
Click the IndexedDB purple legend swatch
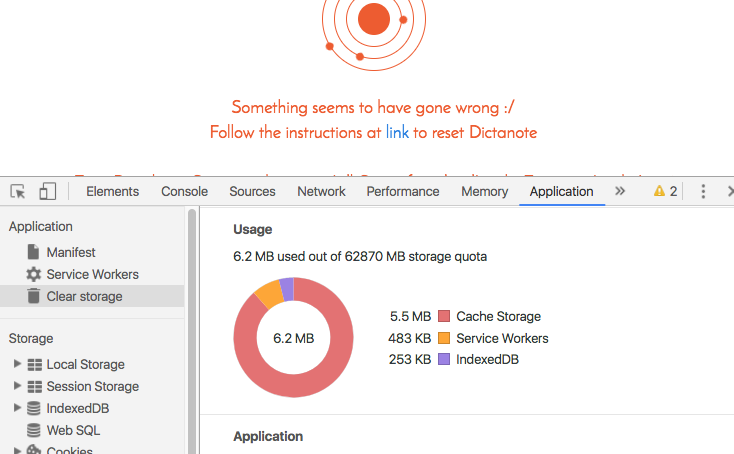click(444, 359)
